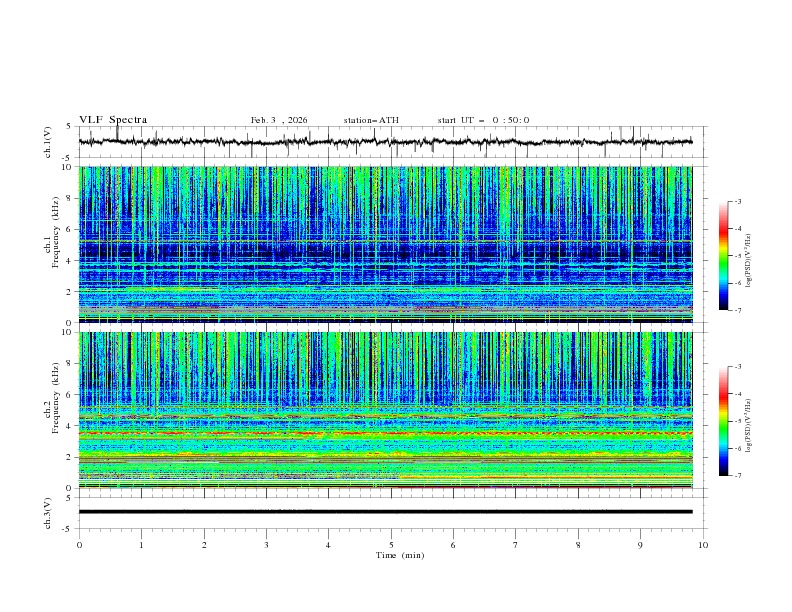Click the '5' tick on time axis
Viewport: 792px width, 612px height.
391,545
